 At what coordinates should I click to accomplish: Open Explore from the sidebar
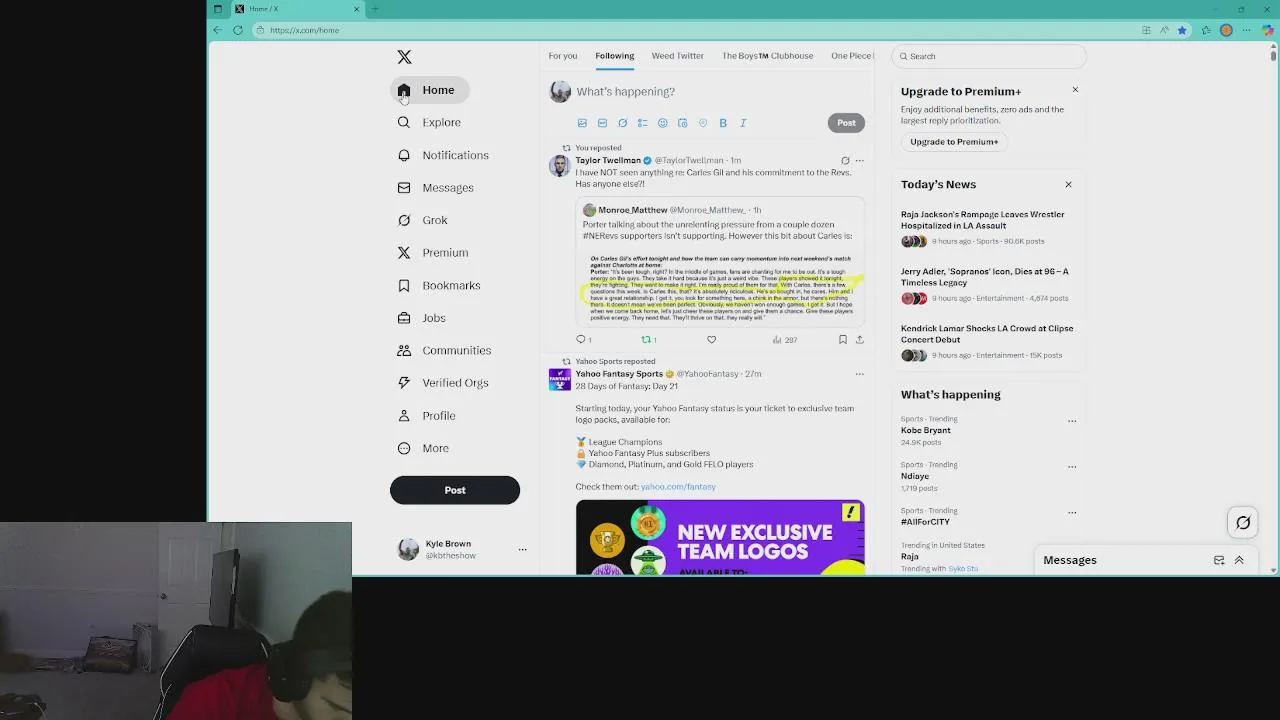pyautogui.click(x=430, y=122)
